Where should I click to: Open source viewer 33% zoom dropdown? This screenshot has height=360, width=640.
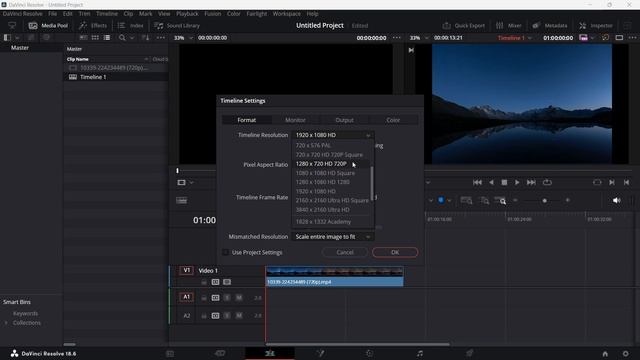coord(183,38)
